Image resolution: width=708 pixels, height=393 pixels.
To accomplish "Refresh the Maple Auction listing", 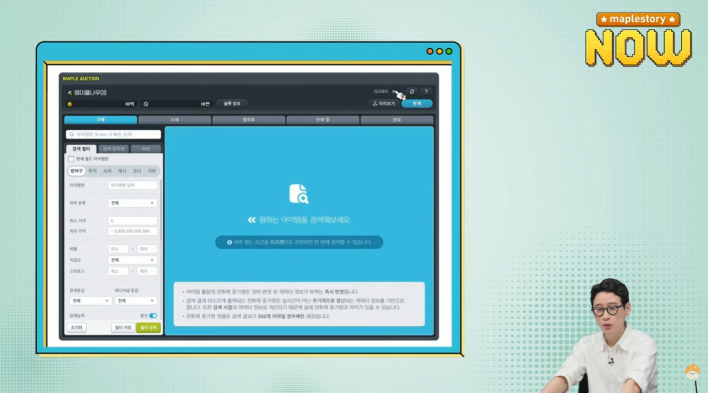I will tap(412, 92).
